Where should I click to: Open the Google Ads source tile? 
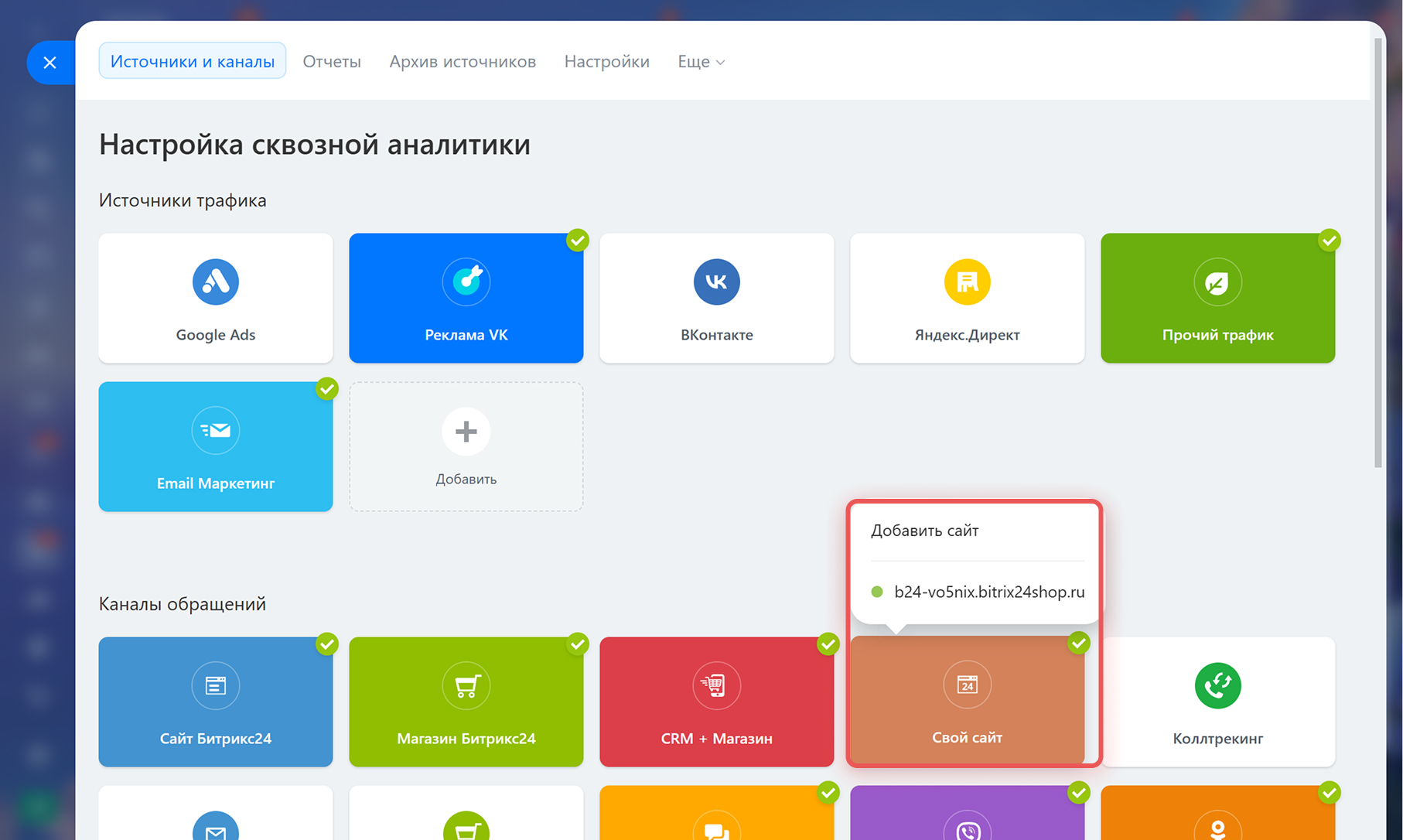pos(216,298)
